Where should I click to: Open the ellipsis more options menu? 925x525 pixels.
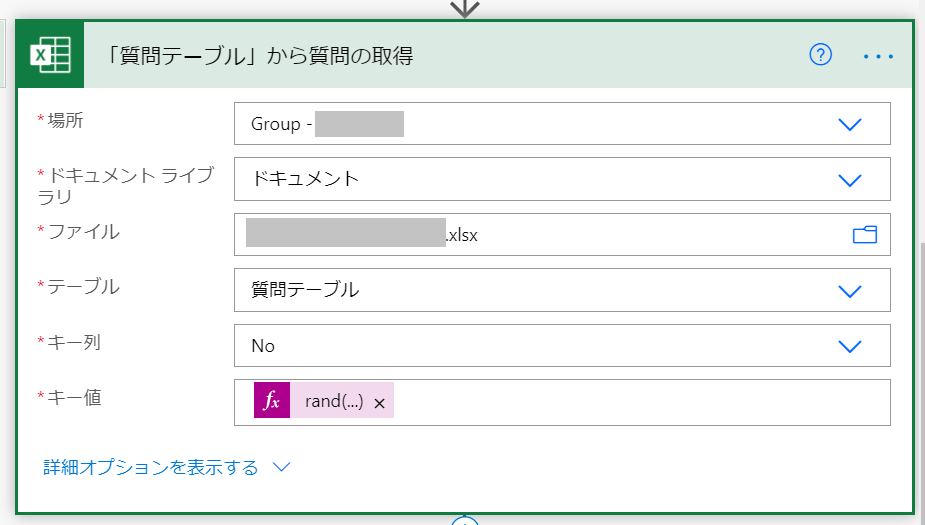878,56
